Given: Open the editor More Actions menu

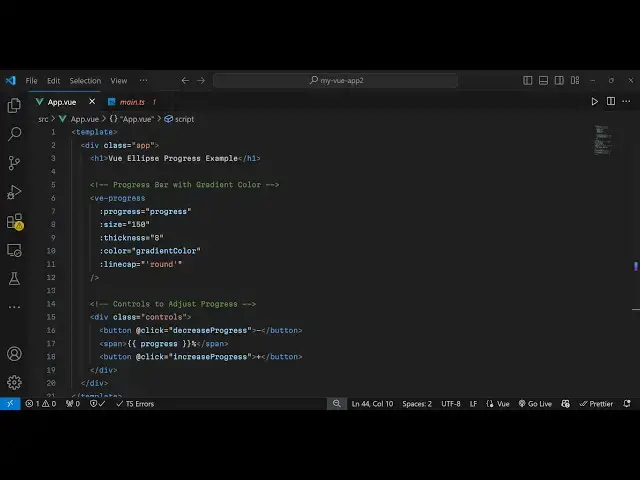Looking at the screenshot, I should (x=626, y=101).
